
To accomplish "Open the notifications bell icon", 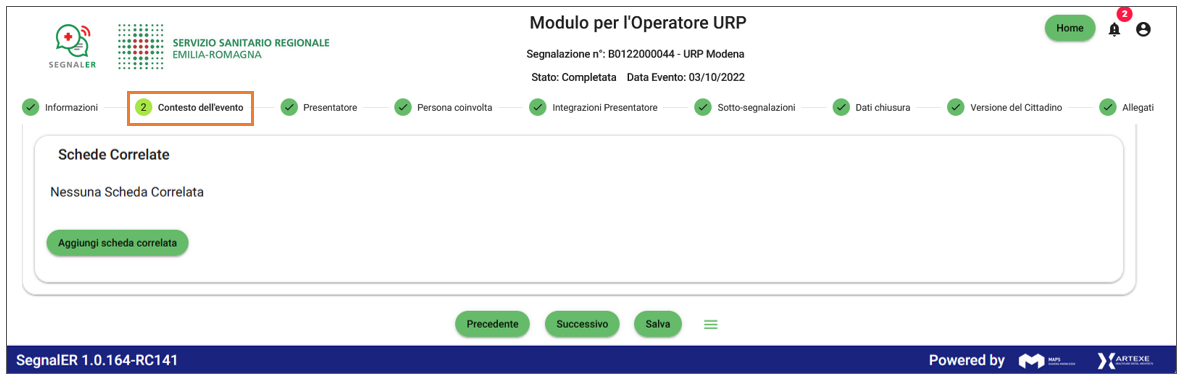I will point(1114,29).
